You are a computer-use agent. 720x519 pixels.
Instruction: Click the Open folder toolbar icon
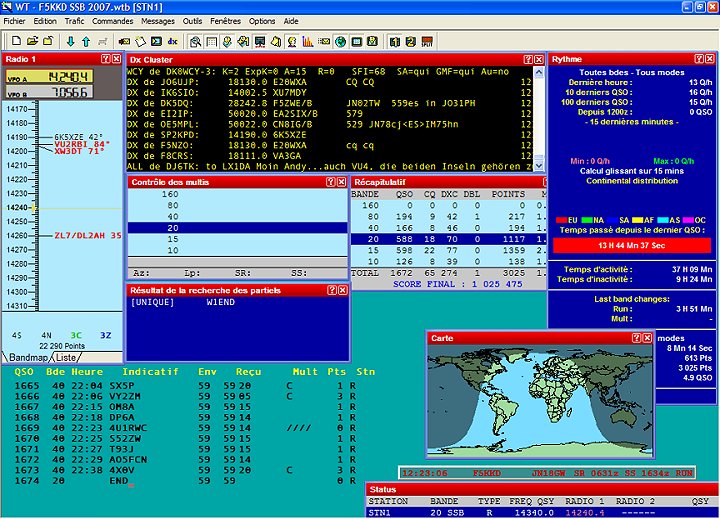tap(32, 41)
